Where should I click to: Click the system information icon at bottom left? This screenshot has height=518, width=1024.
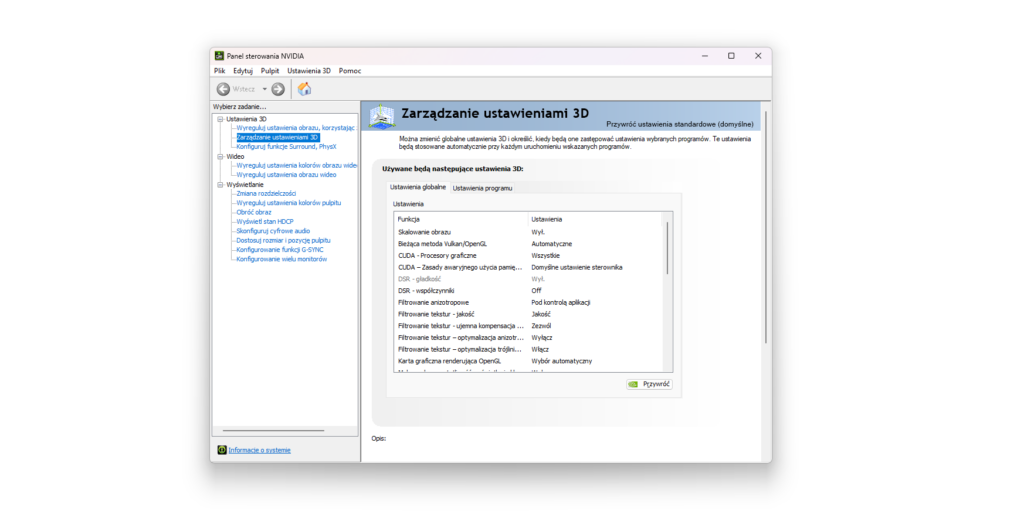pos(221,450)
